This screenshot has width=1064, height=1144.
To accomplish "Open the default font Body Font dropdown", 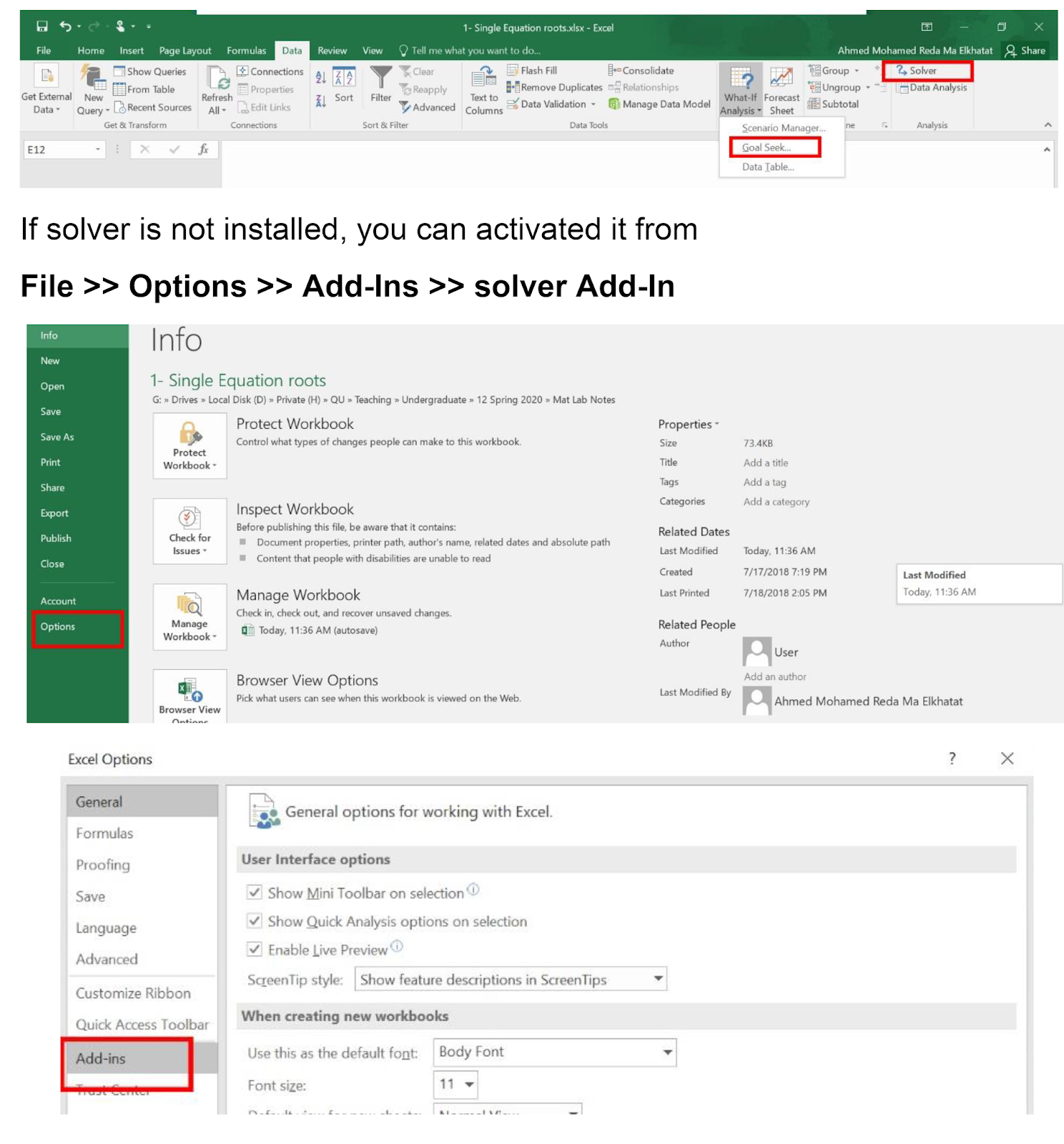I will click(x=555, y=1052).
